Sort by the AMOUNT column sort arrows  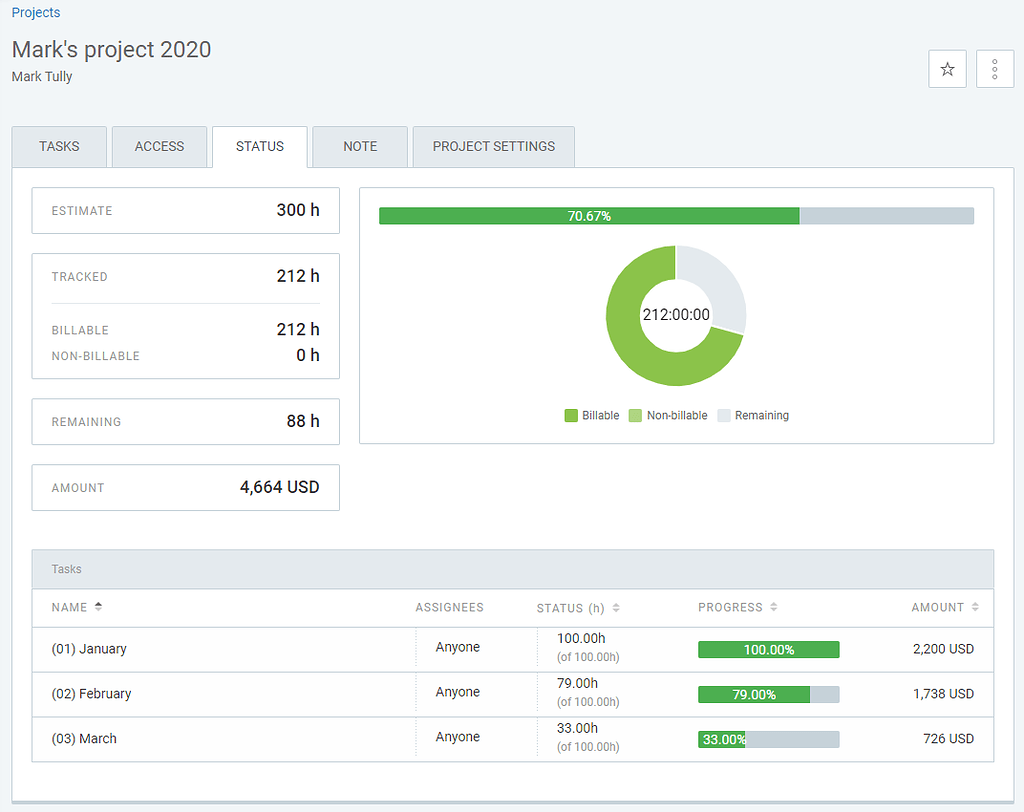(x=974, y=607)
